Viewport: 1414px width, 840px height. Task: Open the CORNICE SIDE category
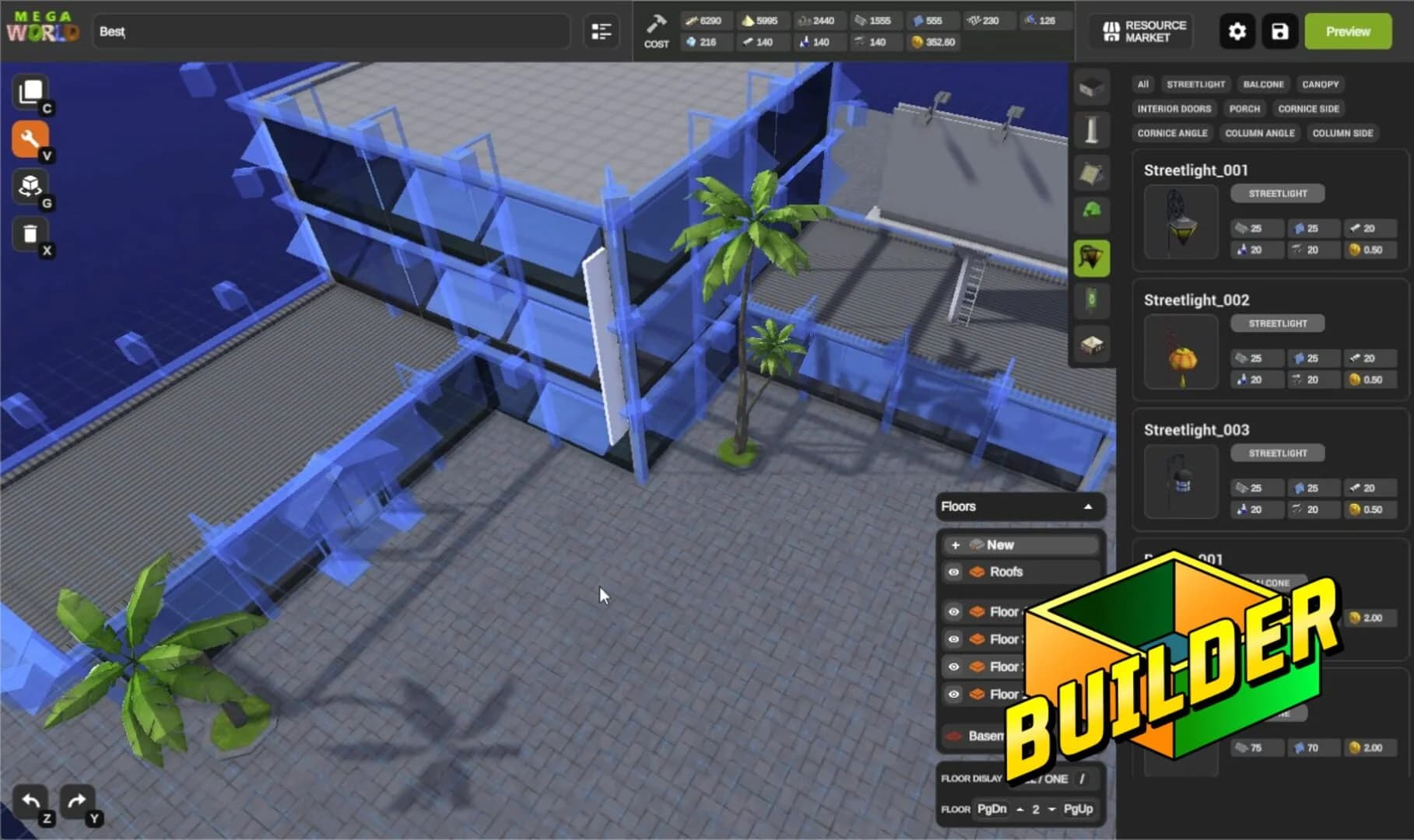coord(1308,108)
